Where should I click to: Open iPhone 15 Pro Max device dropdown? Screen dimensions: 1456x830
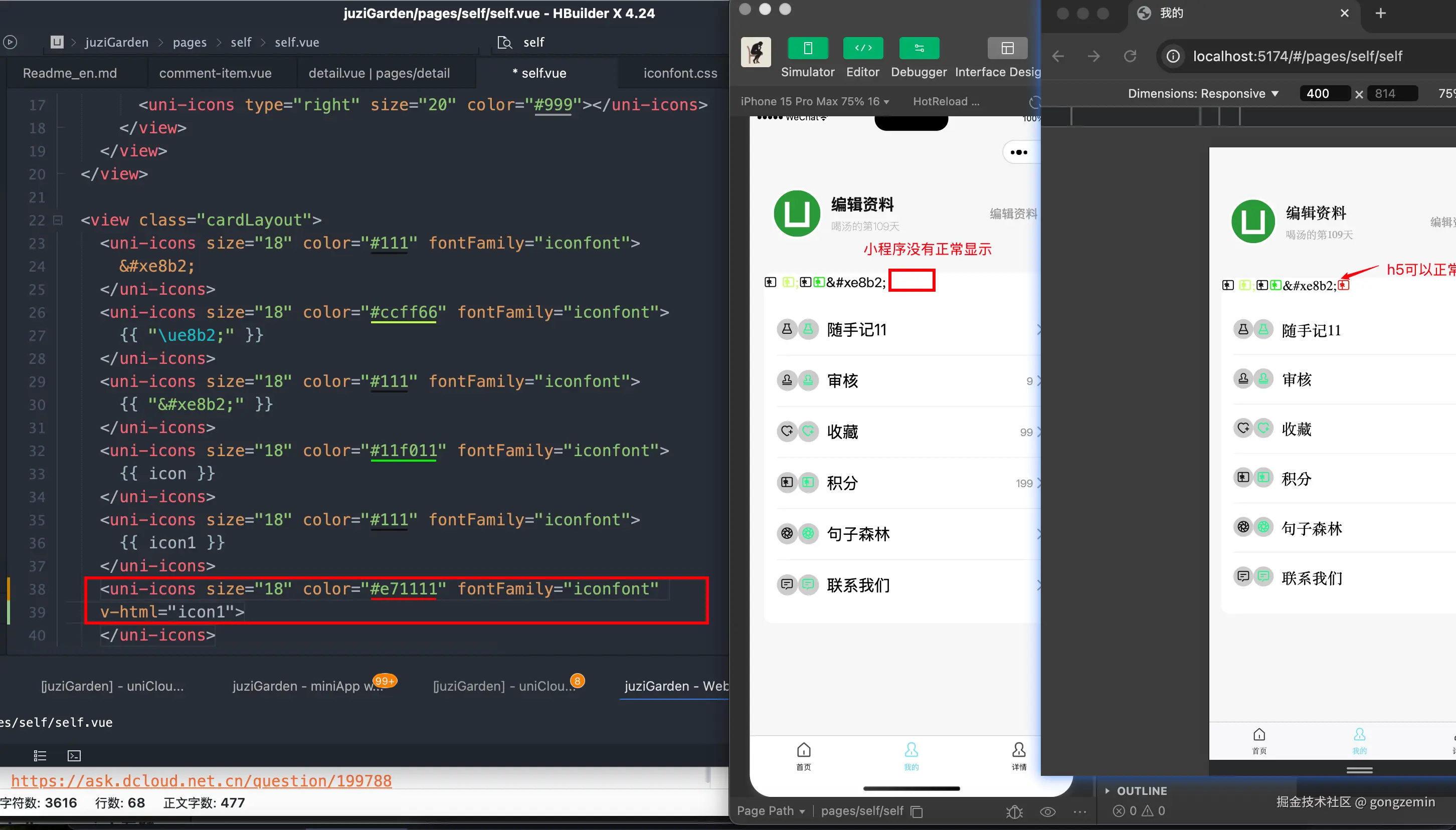point(814,101)
